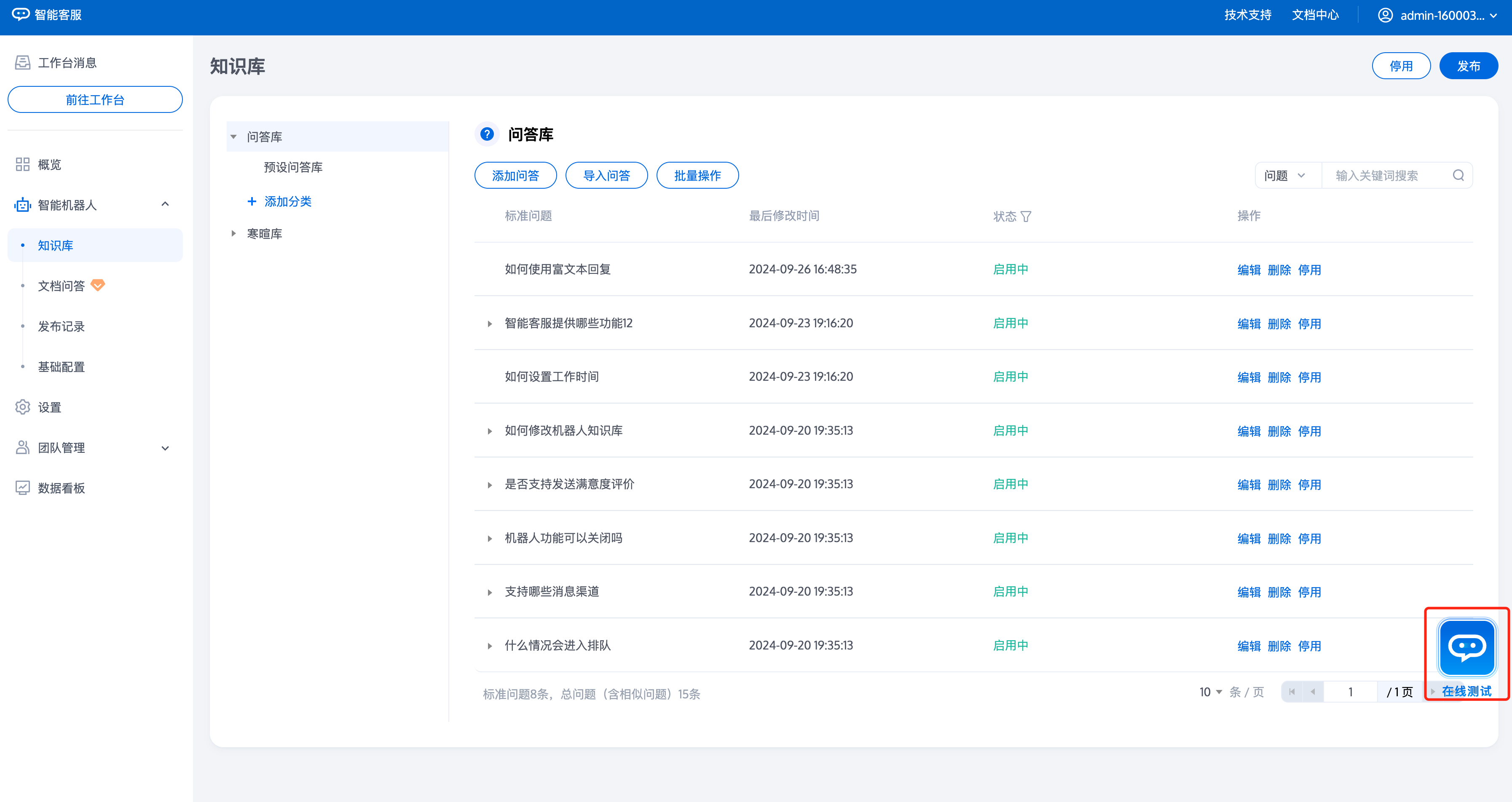1512x802 pixels.
Task: Expand the 寒暄库 tree node
Action: click(x=233, y=233)
